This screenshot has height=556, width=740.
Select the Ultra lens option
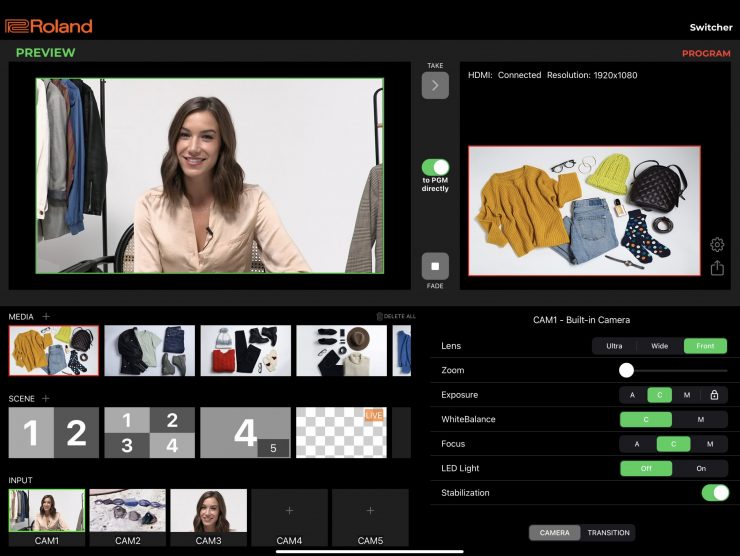pyautogui.click(x=614, y=347)
